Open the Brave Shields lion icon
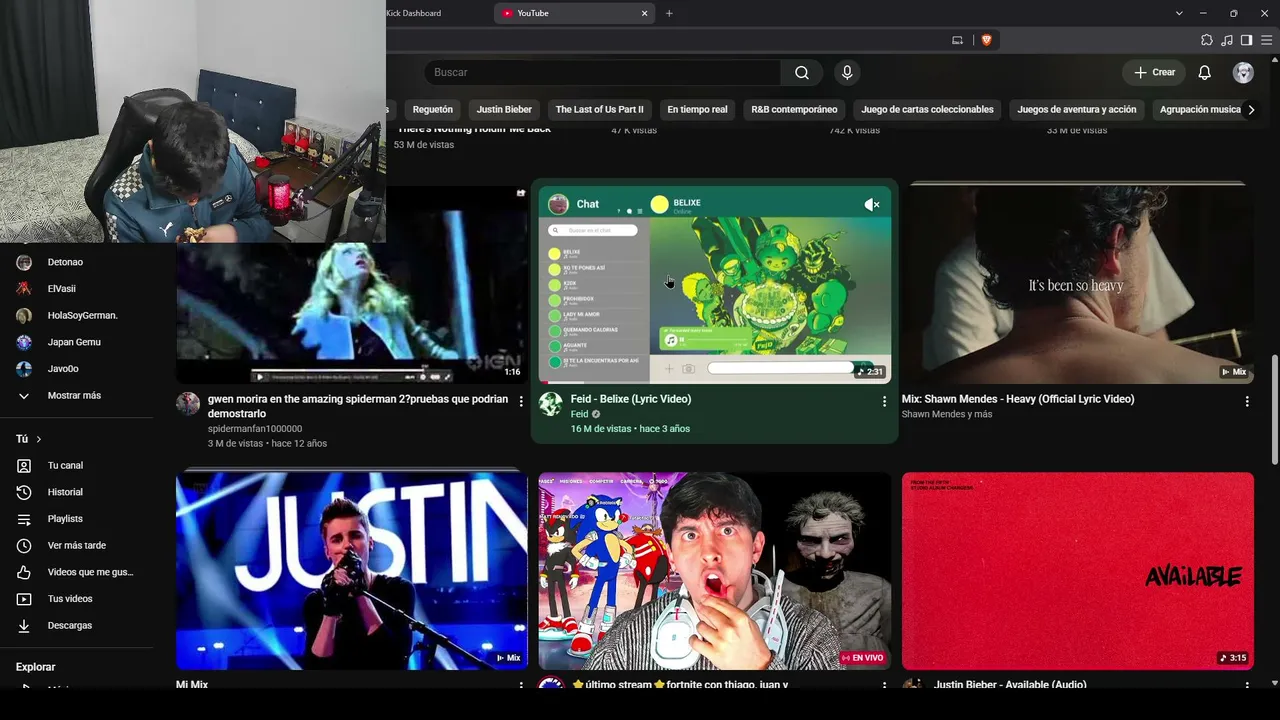This screenshot has height=720, width=1280. [986, 40]
